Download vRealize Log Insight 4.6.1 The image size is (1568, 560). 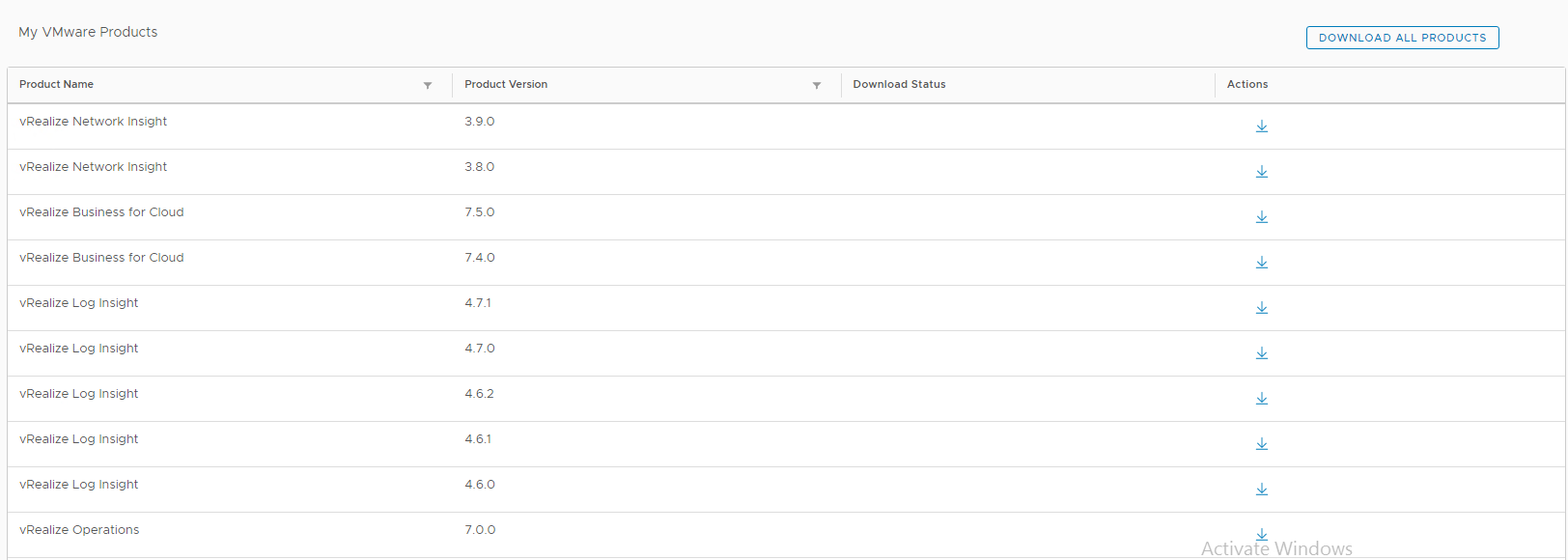tap(1261, 444)
